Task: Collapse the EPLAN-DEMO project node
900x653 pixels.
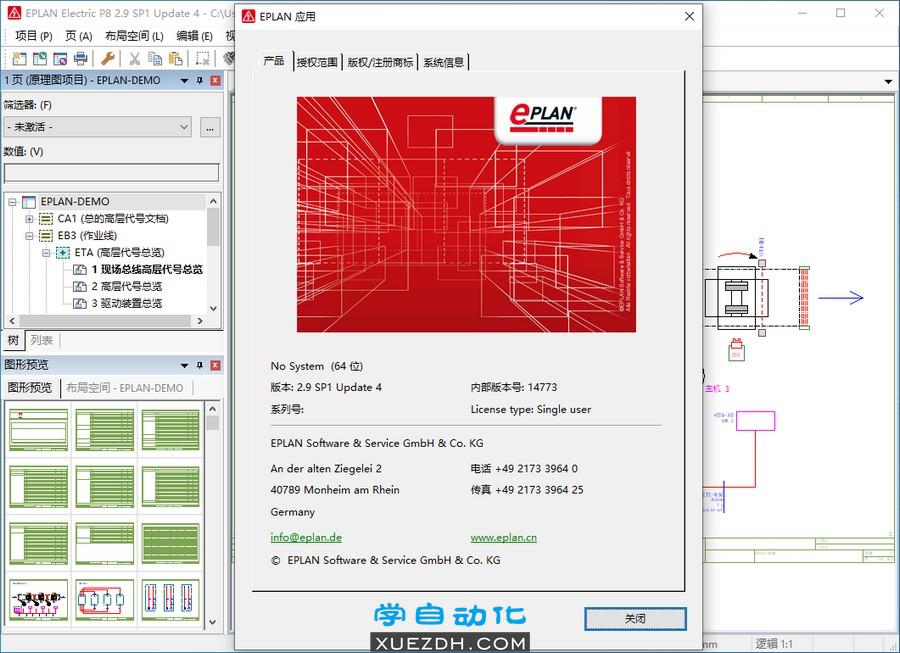Action: tap(12, 202)
